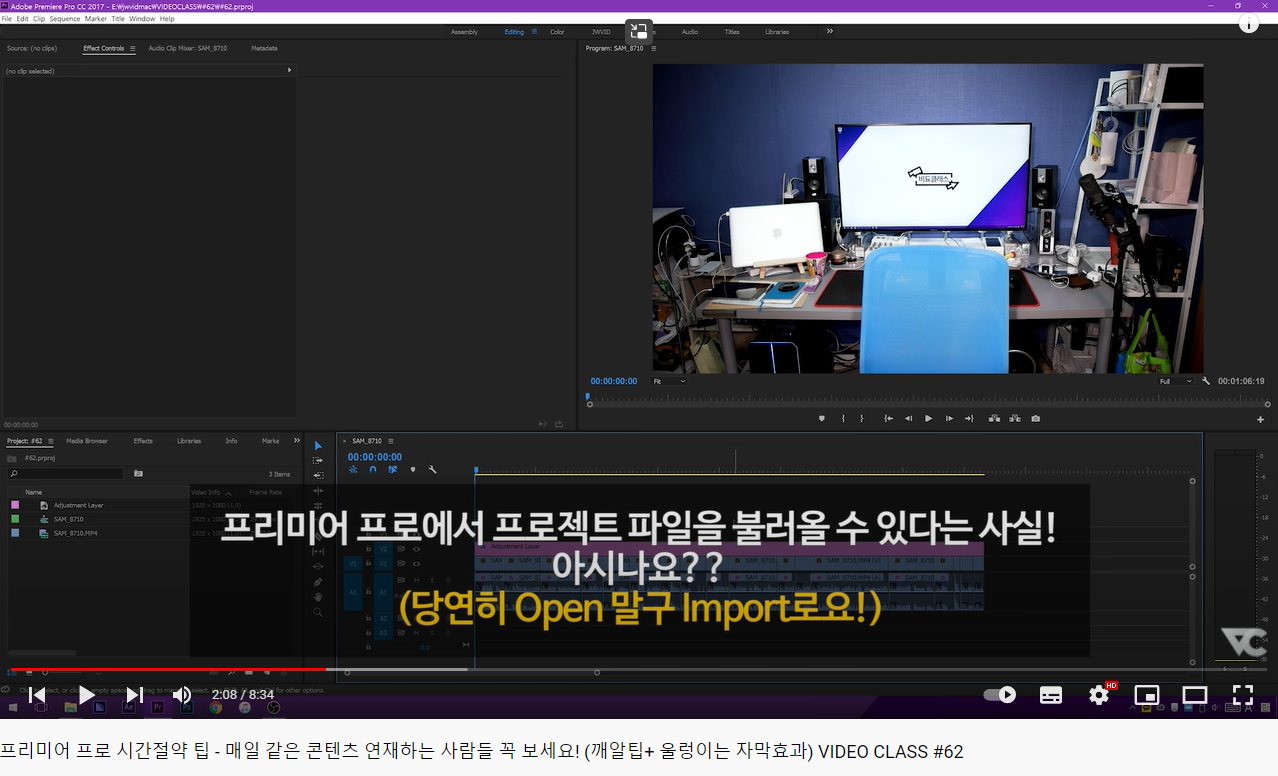This screenshot has height=776, width=1278.
Task: Click timeline Add Marker icon
Action: [x=413, y=469]
